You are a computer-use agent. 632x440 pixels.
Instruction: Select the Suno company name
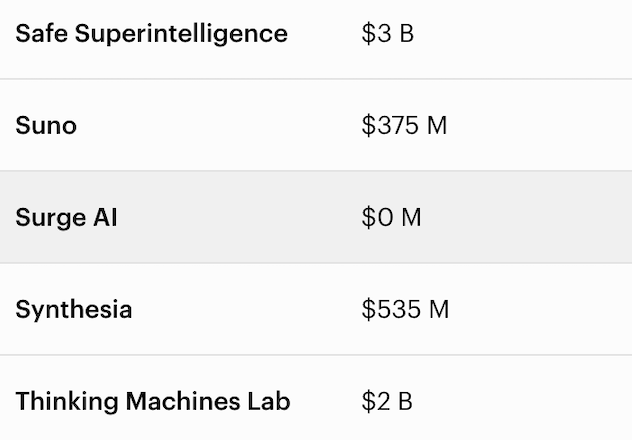(x=46, y=126)
